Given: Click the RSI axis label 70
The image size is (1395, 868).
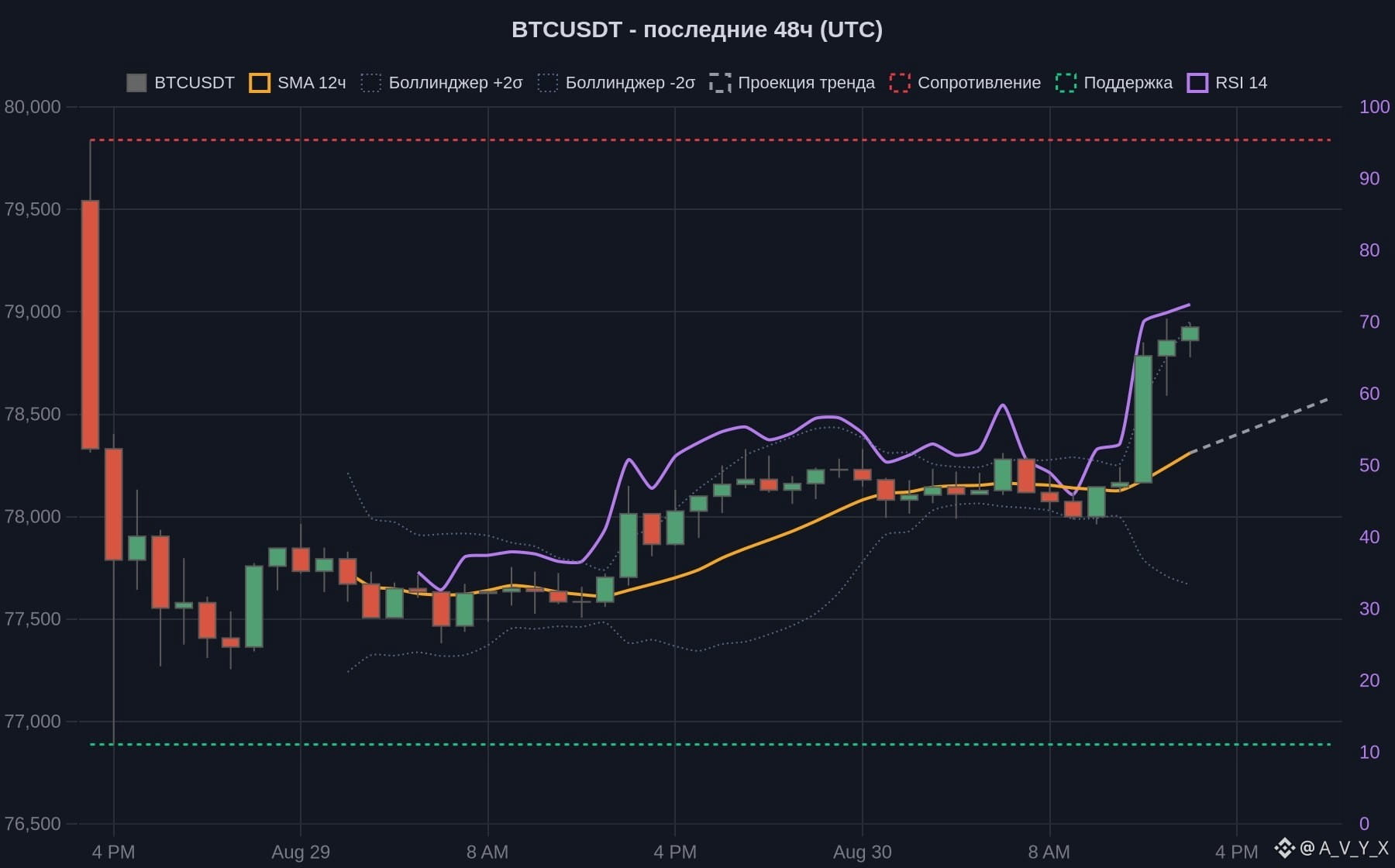Looking at the screenshot, I should point(1369,322).
